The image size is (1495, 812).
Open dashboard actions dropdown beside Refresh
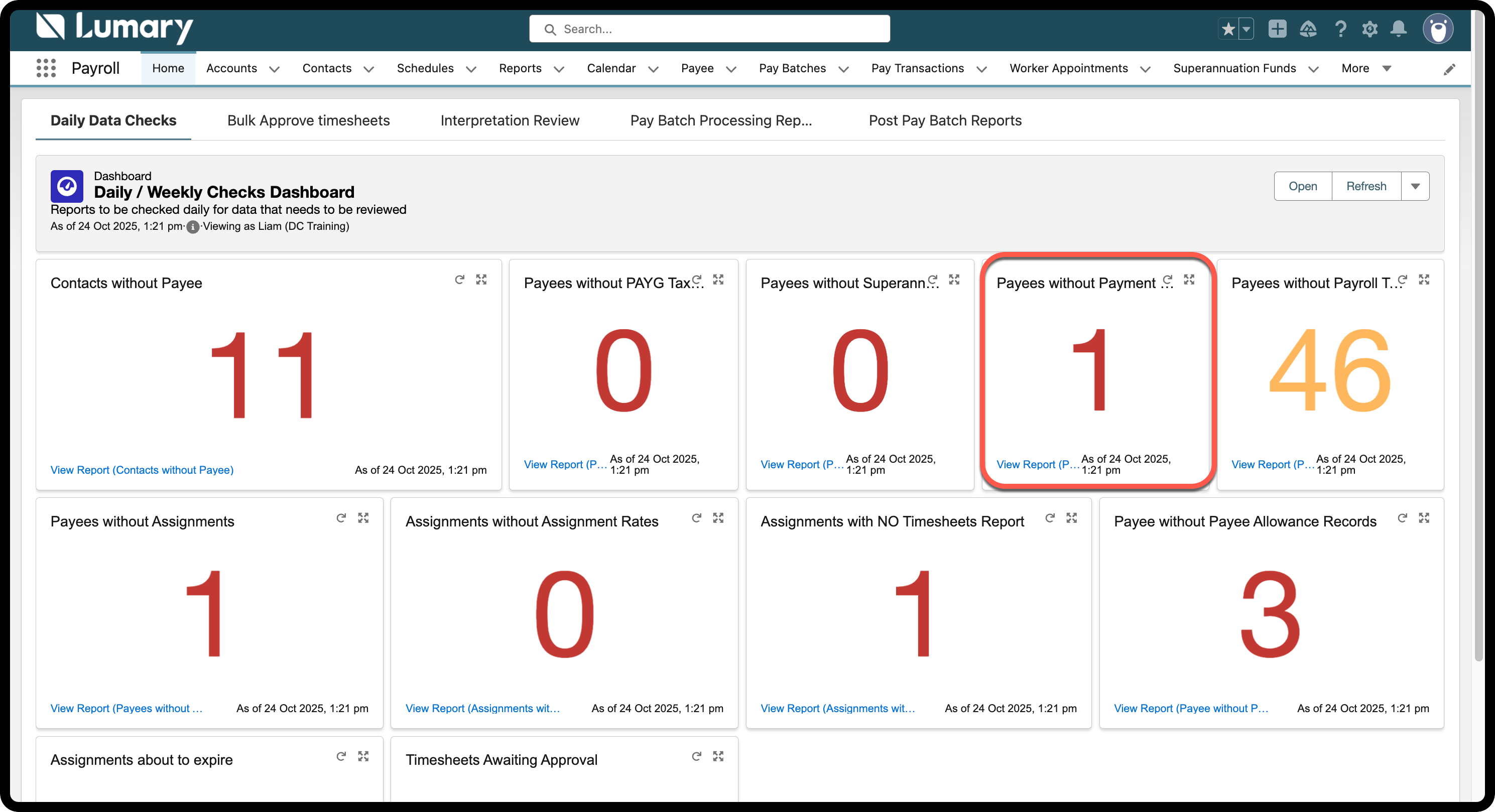click(1415, 186)
